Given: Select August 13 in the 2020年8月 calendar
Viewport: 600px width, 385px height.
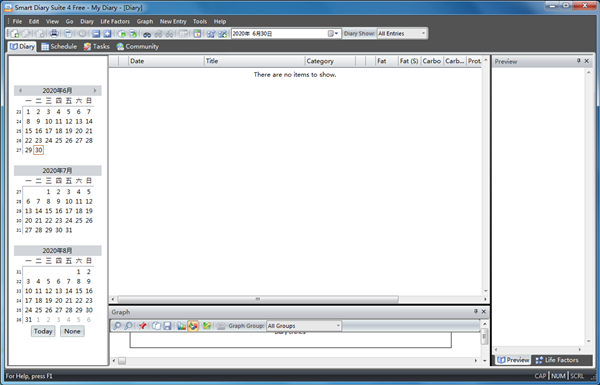Looking at the screenshot, I should click(59, 291).
